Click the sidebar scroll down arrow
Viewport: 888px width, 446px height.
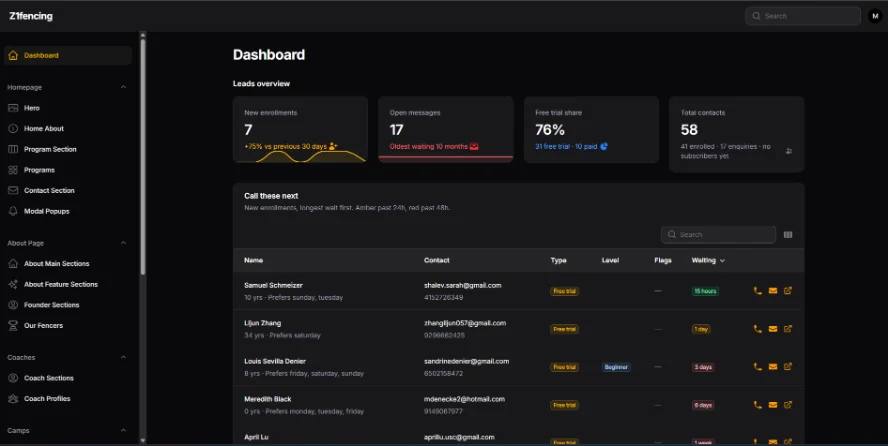(x=143, y=440)
